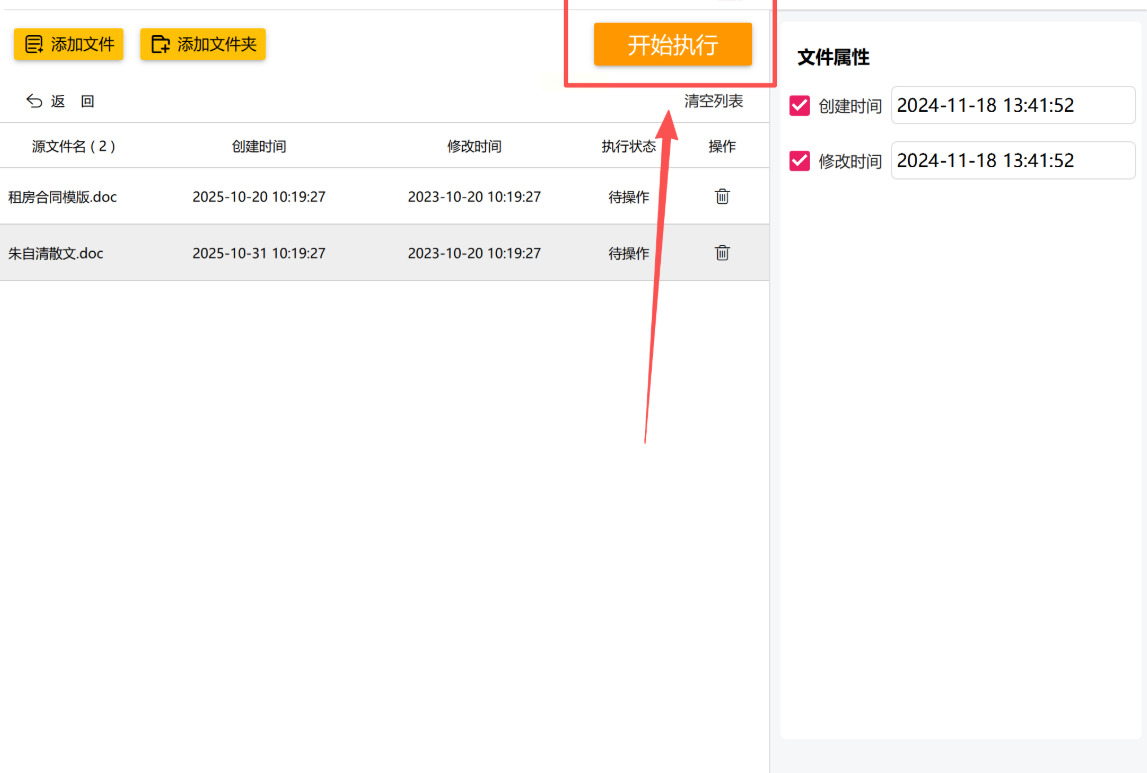Click the folder icon on 添加文件夹

click(x=160, y=45)
